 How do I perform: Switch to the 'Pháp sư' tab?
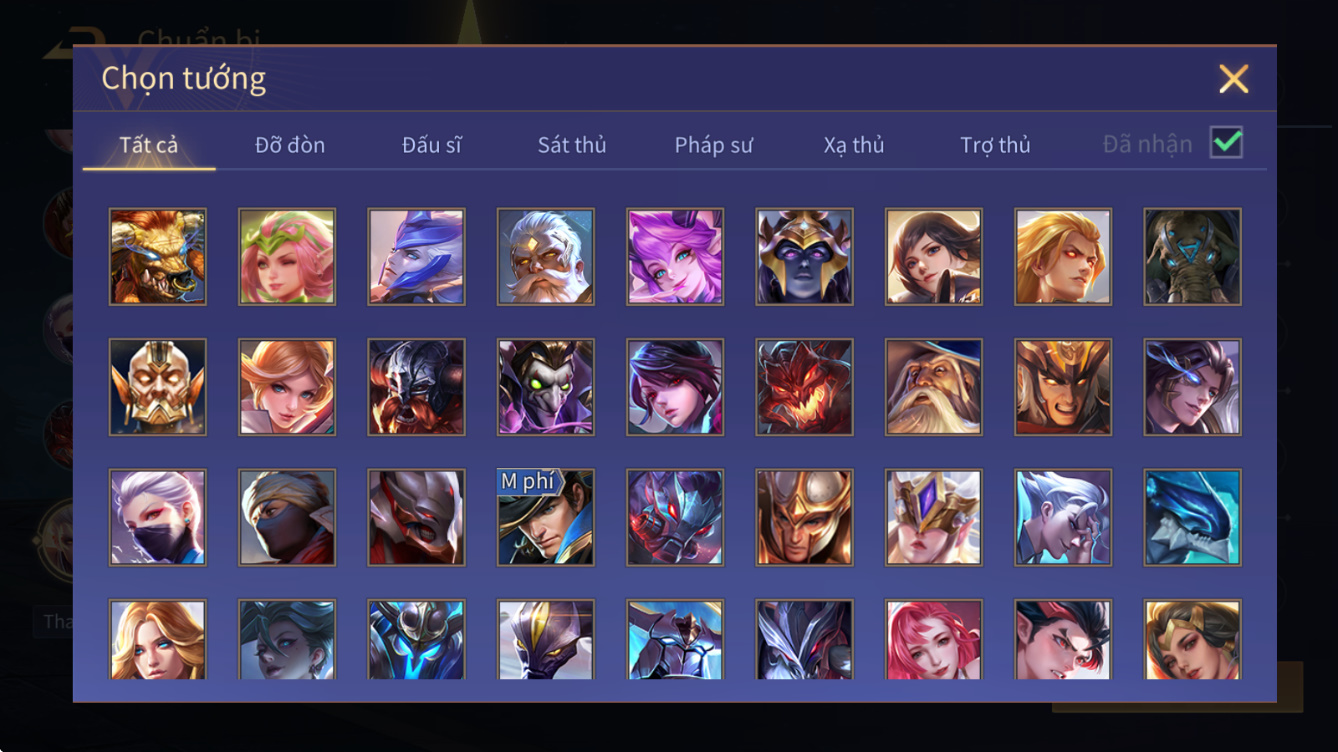tap(713, 145)
